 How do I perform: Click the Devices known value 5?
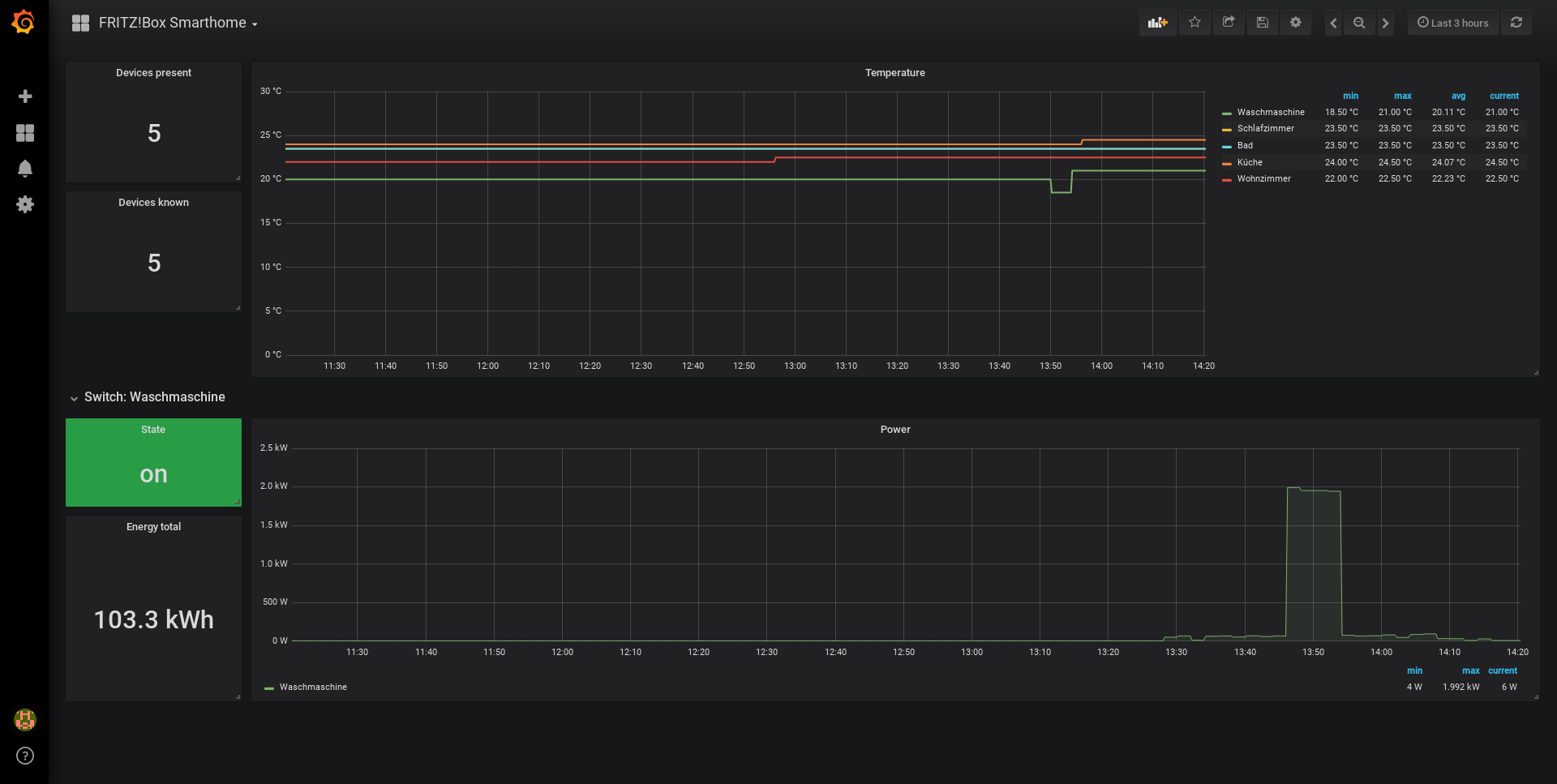coord(154,263)
